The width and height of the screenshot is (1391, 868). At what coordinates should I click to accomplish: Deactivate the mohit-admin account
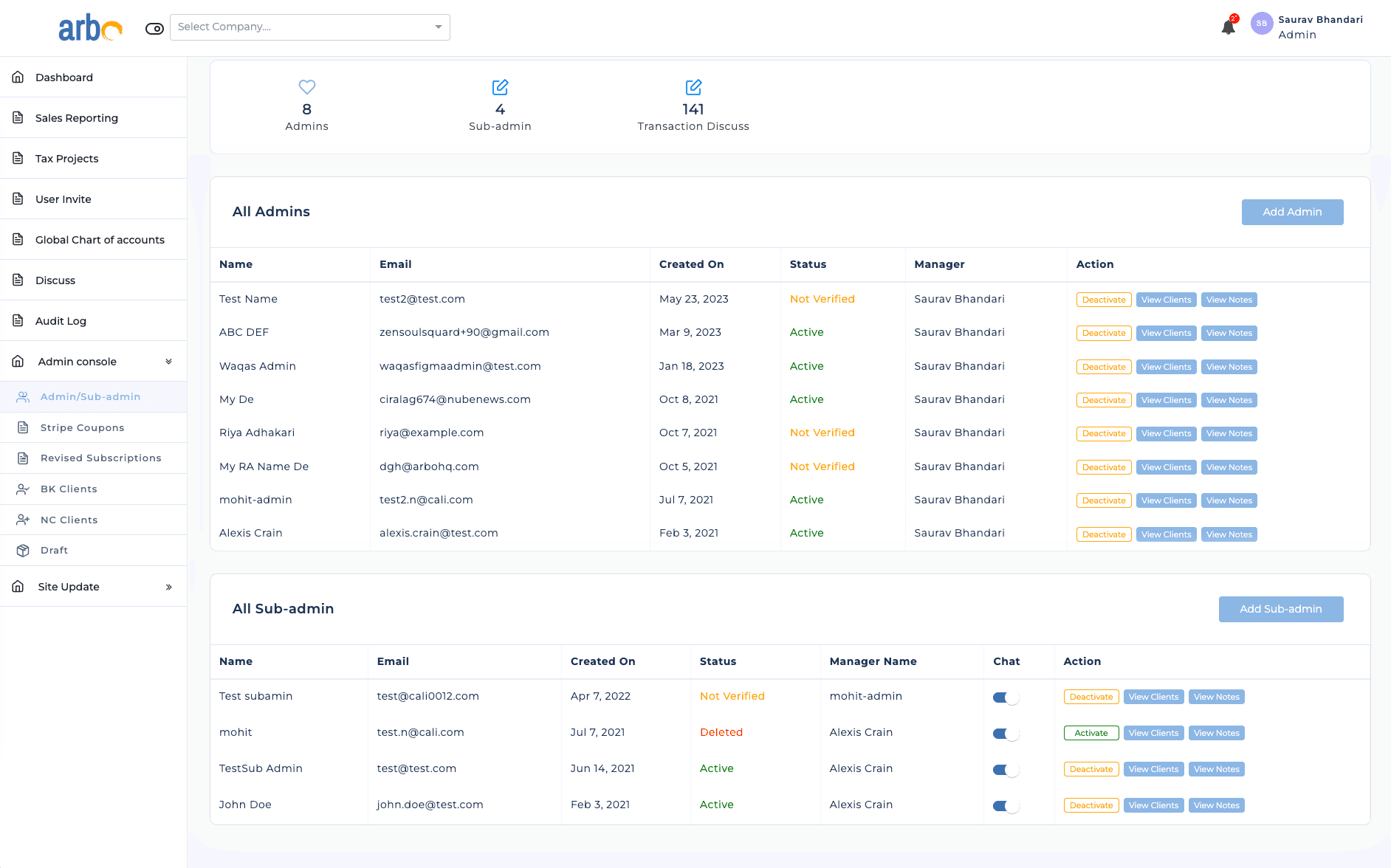[1104, 500]
